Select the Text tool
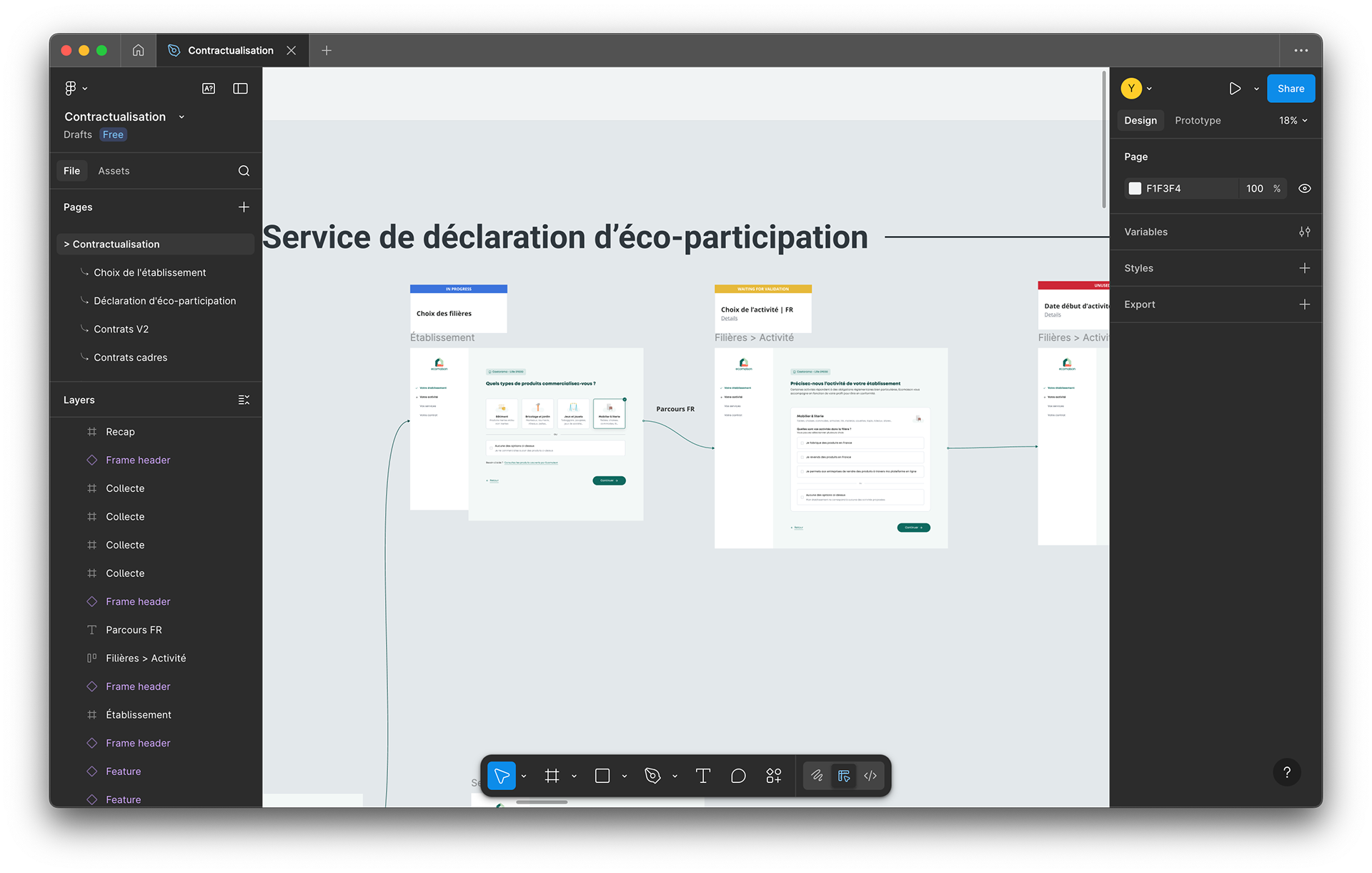 click(702, 776)
